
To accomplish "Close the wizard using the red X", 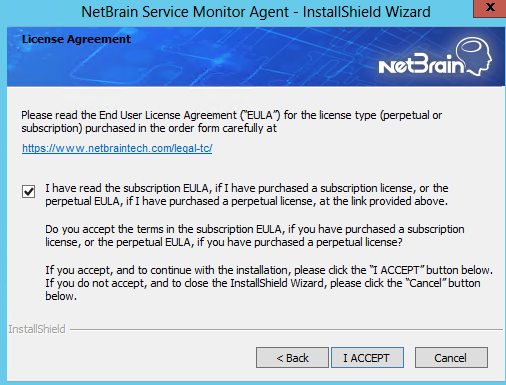I will pos(490,8).
